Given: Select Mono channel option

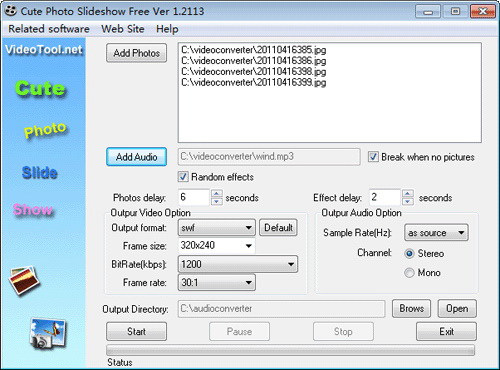Looking at the screenshot, I should [x=409, y=273].
